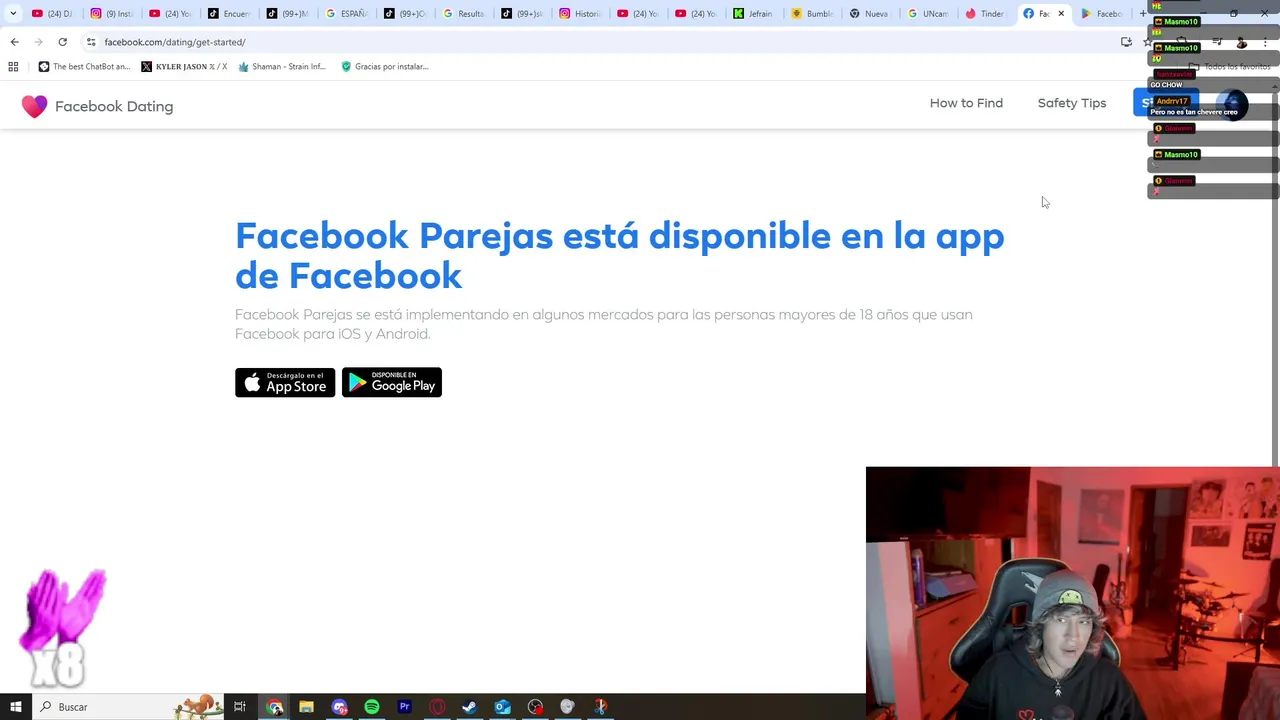Switch to the "(9) Insta" Instagram tab
Image resolution: width=1280 pixels, height=720 pixels.
coord(112,14)
